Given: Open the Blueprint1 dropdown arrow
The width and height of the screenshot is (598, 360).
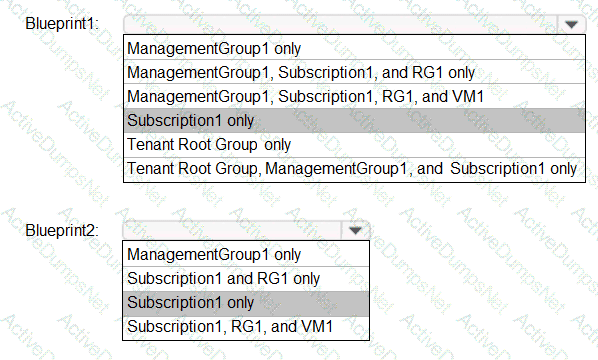Looking at the screenshot, I should pos(571,24).
